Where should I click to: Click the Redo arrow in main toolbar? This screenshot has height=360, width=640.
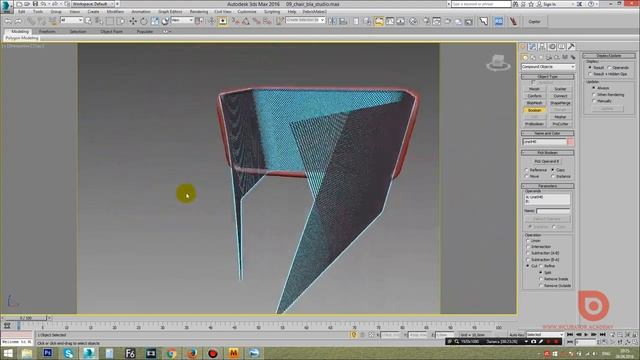[x=18, y=21]
